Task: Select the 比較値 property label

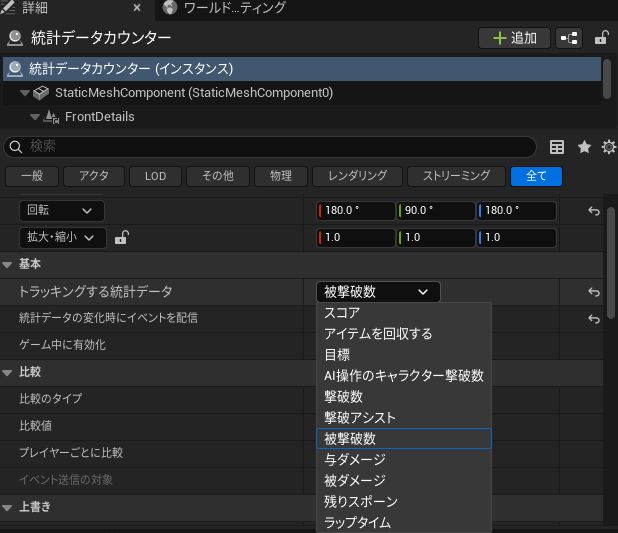Action: pos(35,426)
